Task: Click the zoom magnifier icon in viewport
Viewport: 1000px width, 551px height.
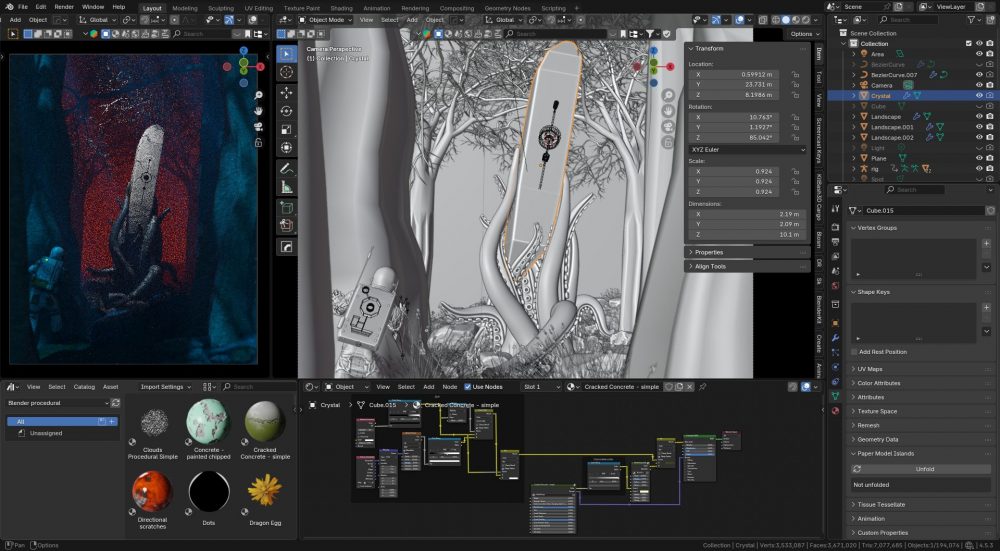Action: pyautogui.click(x=669, y=95)
